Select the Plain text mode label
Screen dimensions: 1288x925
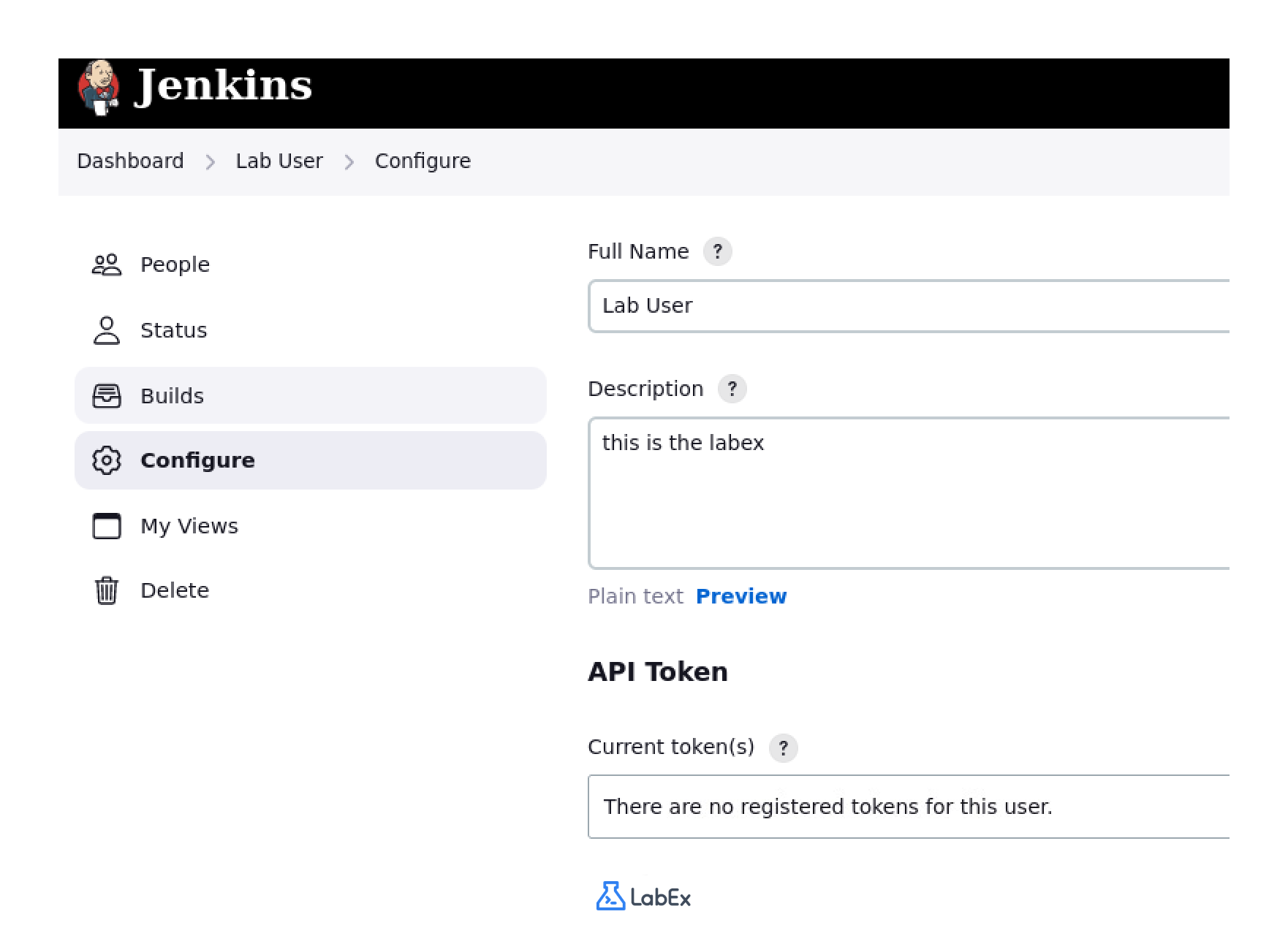(x=635, y=596)
